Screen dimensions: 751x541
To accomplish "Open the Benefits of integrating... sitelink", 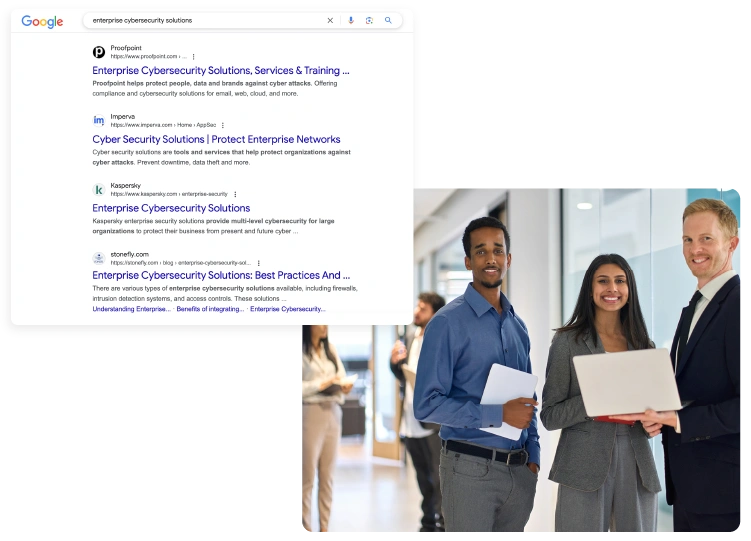I will (210, 309).
